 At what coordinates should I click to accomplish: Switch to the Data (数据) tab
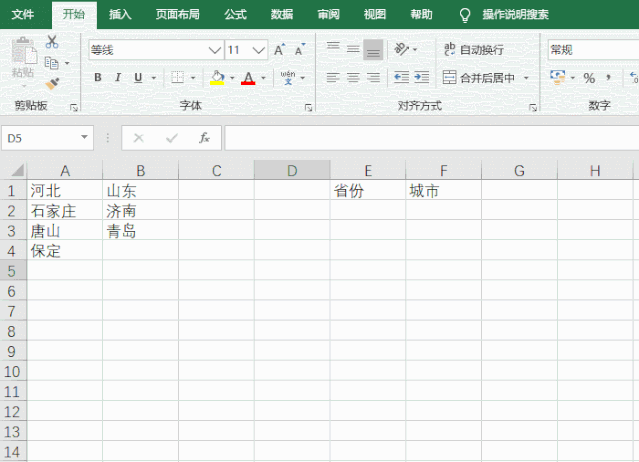282,15
